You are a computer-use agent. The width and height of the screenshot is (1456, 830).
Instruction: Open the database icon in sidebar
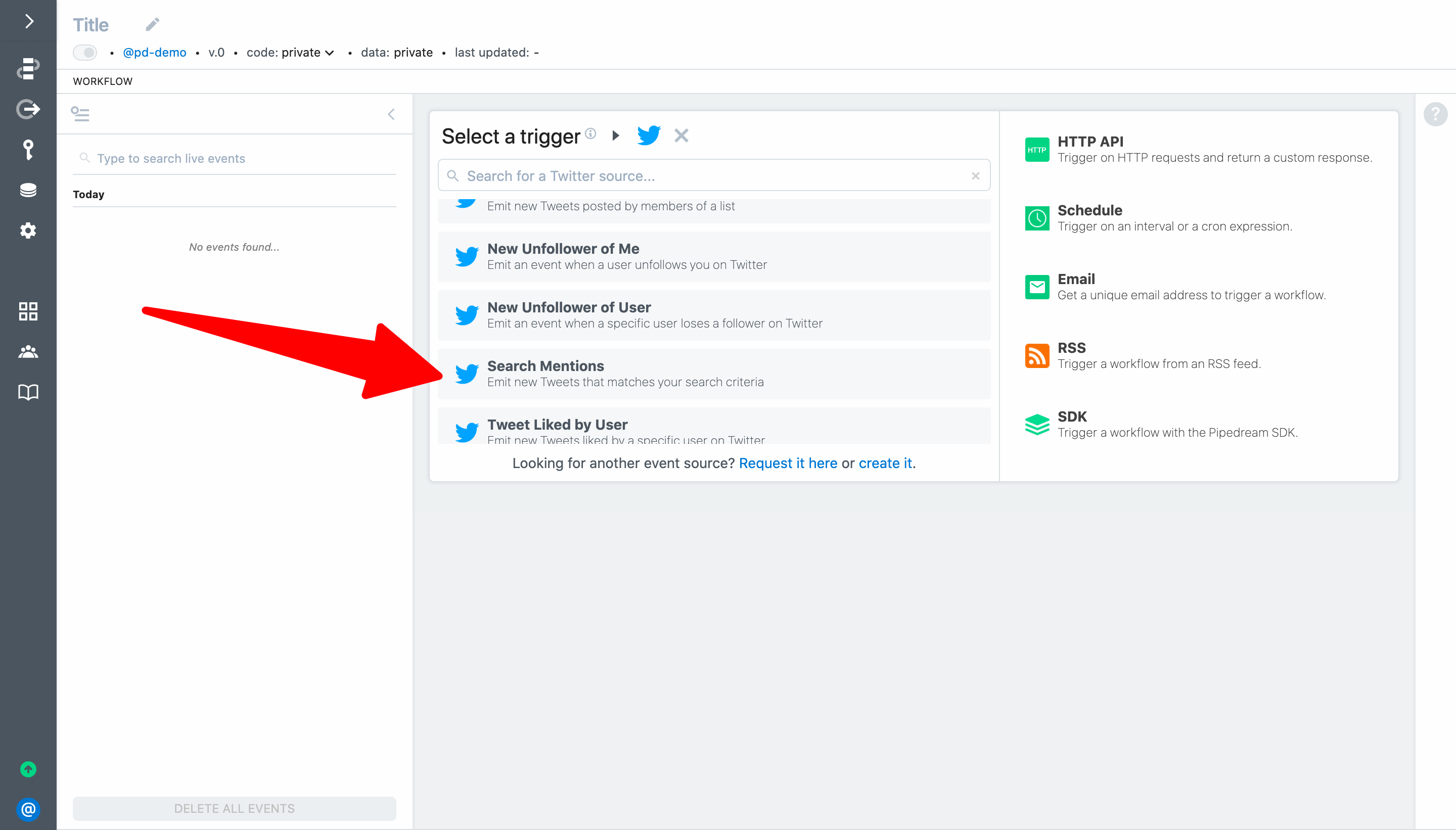[28, 190]
